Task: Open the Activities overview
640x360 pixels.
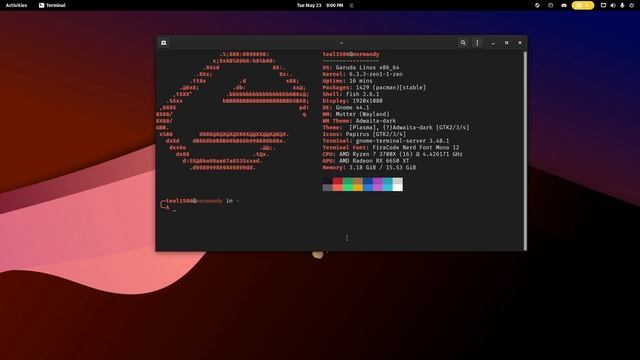Action: pos(16,5)
